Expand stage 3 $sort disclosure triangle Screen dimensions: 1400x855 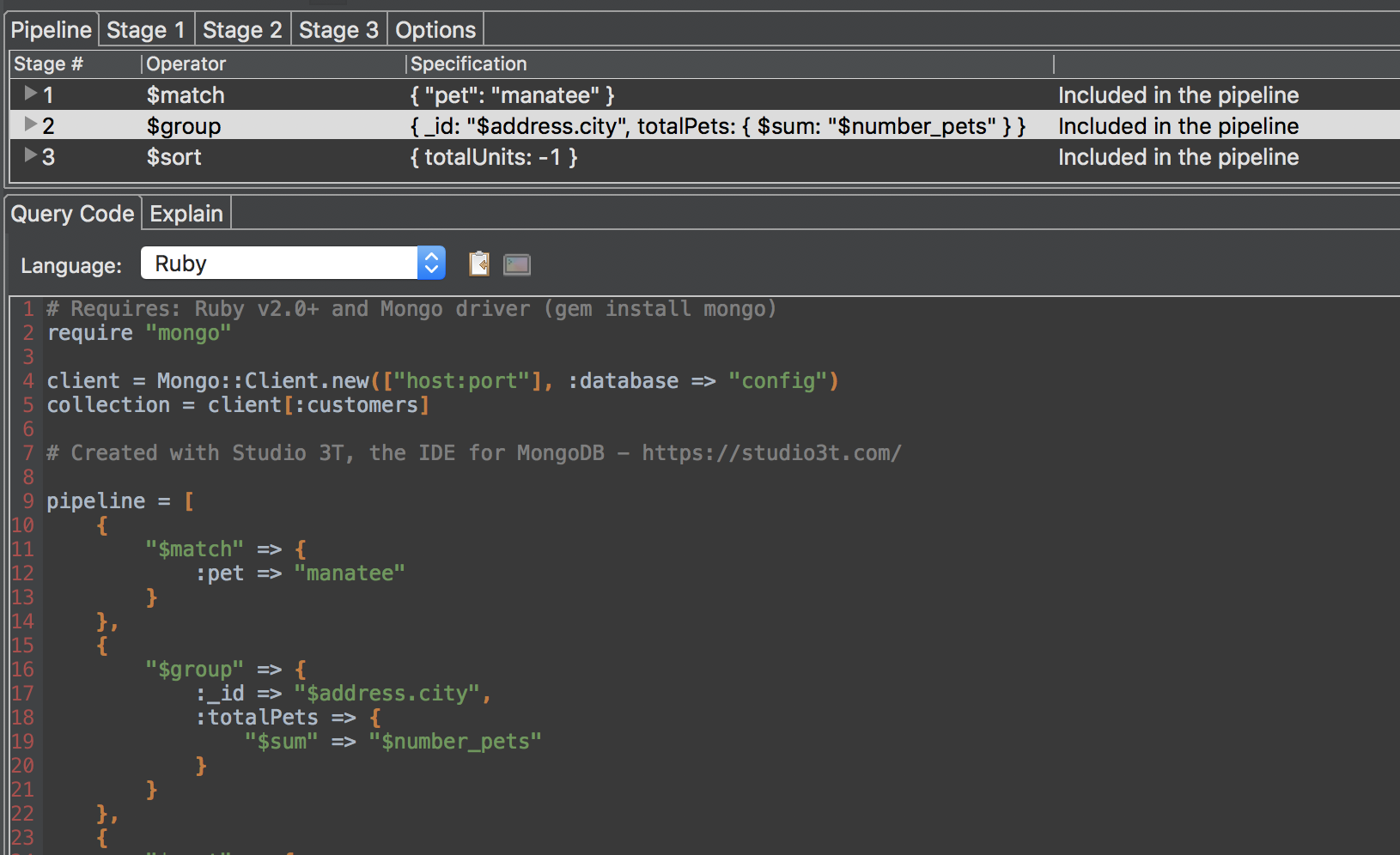(x=28, y=156)
